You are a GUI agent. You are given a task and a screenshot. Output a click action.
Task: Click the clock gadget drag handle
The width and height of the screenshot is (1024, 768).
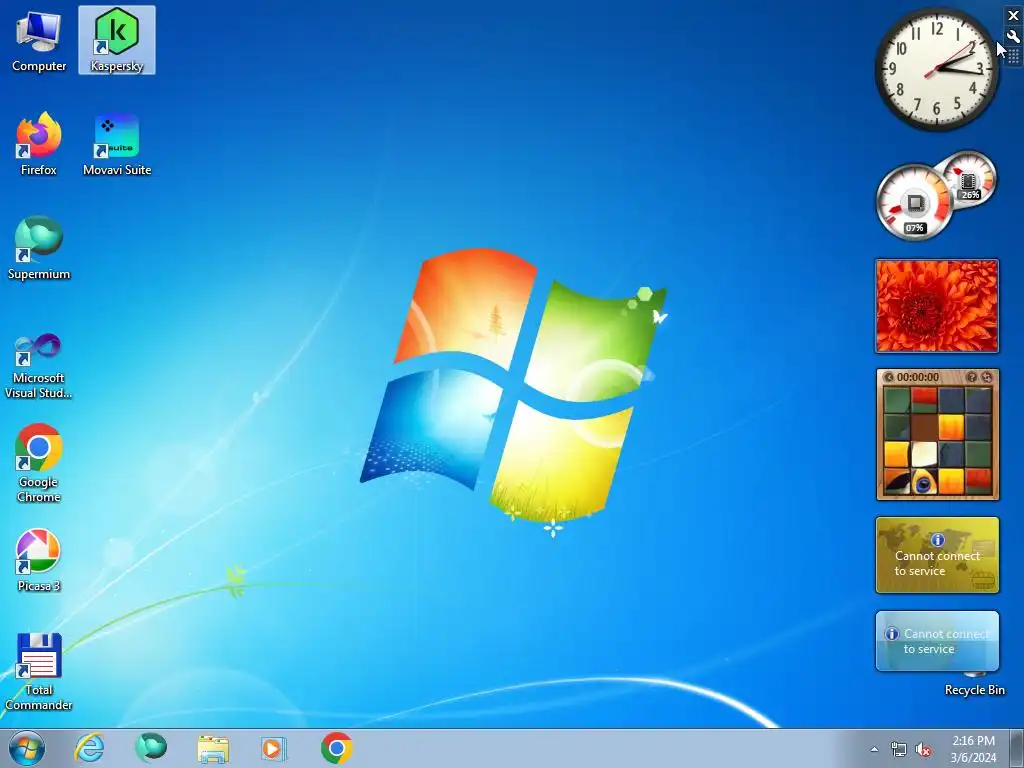point(1013,57)
